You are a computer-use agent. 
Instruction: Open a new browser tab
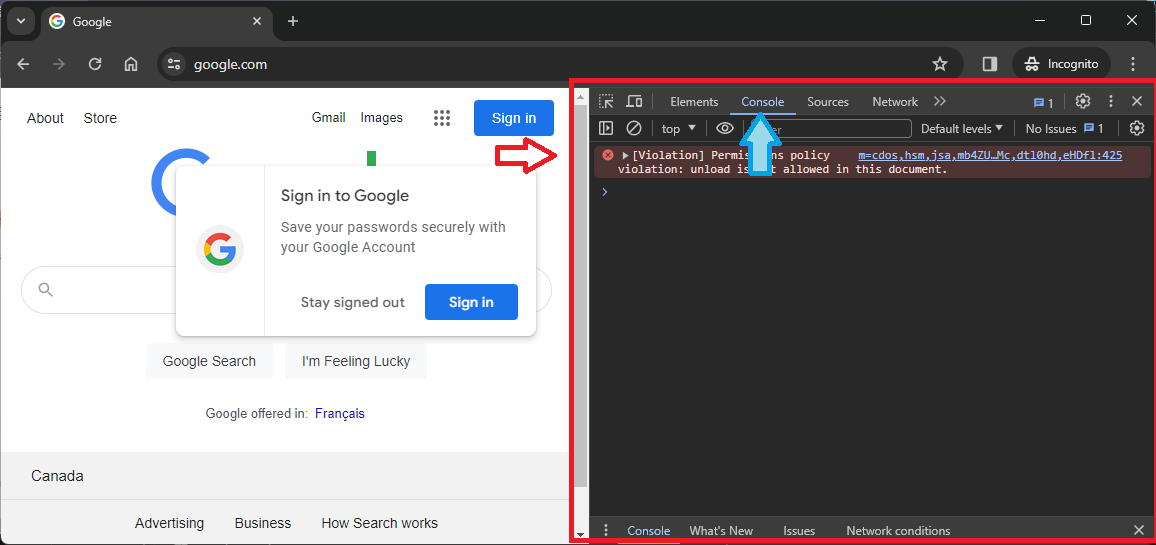point(293,21)
